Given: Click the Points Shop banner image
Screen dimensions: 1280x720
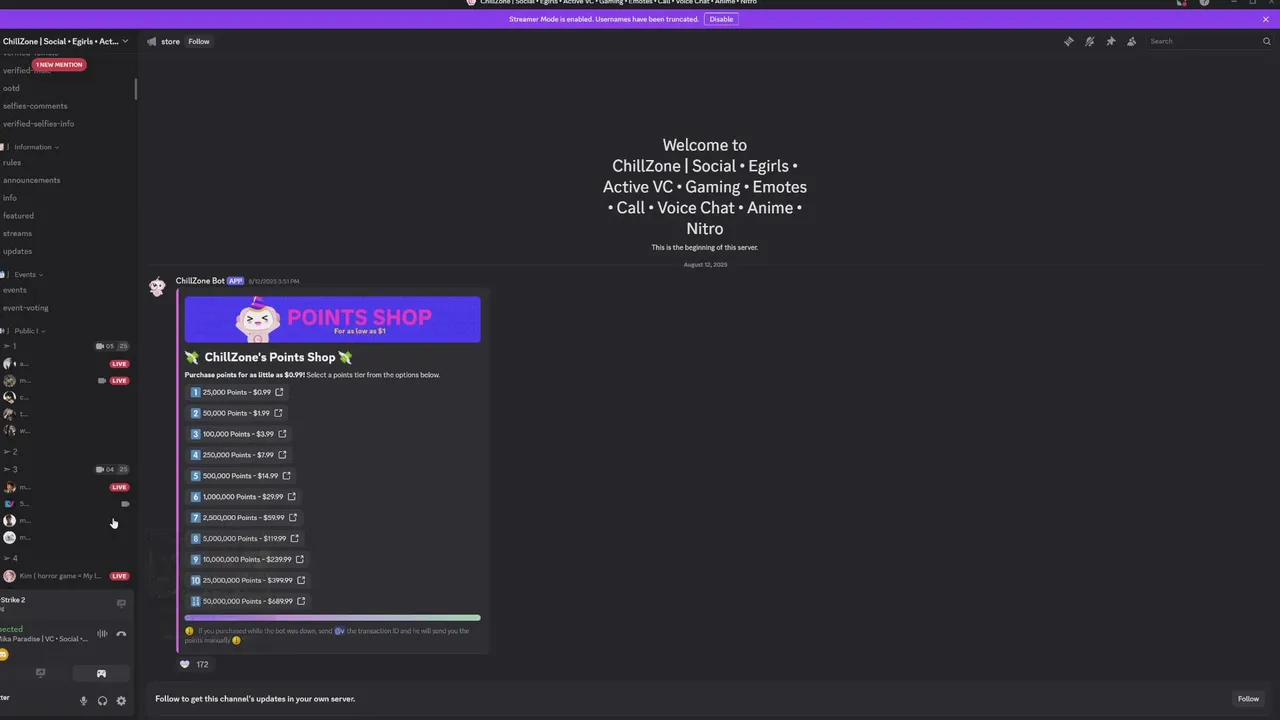Looking at the screenshot, I should [332, 320].
